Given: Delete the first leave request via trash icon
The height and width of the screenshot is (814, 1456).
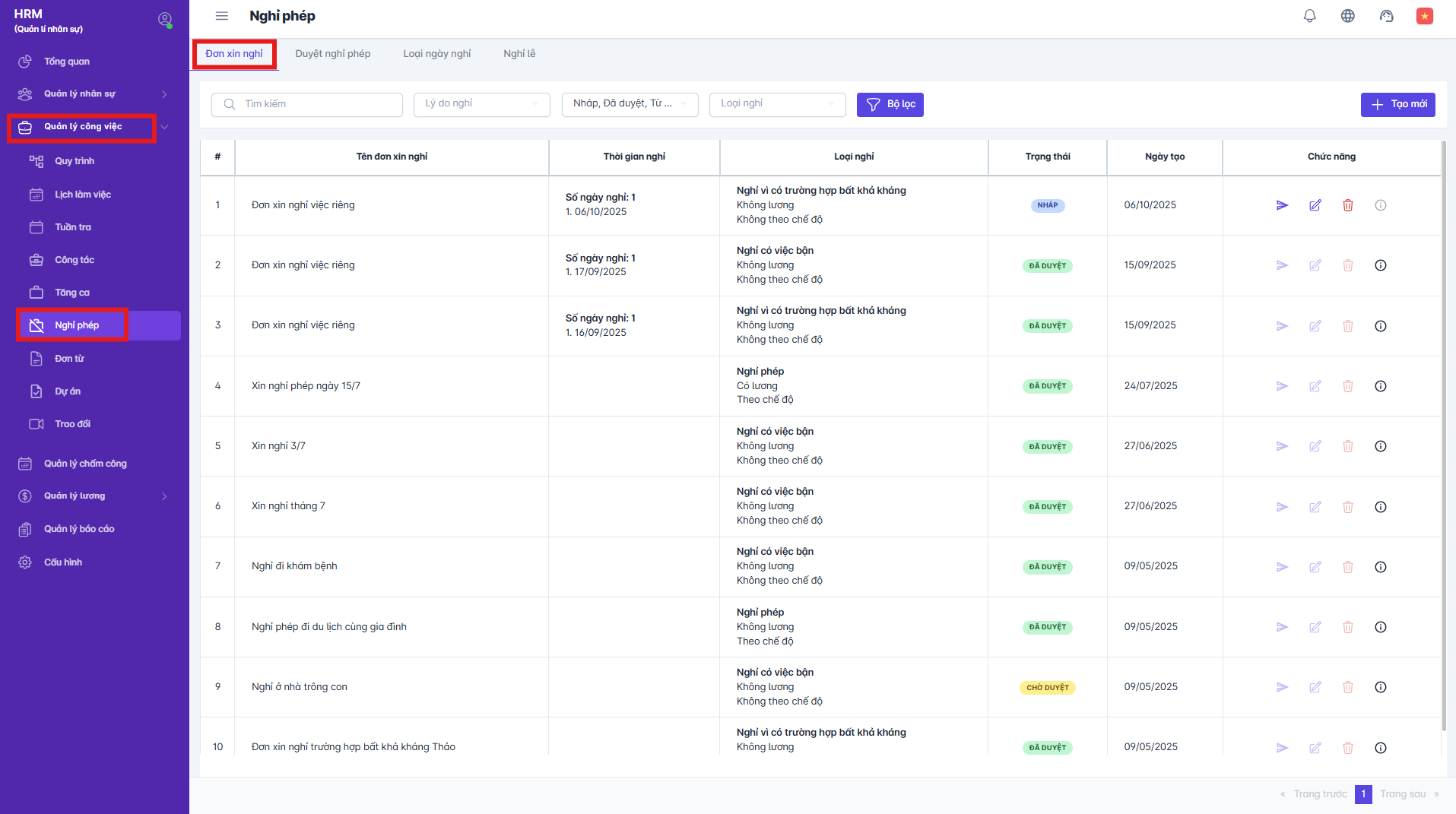Looking at the screenshot, I should (x=1347, y=205).
